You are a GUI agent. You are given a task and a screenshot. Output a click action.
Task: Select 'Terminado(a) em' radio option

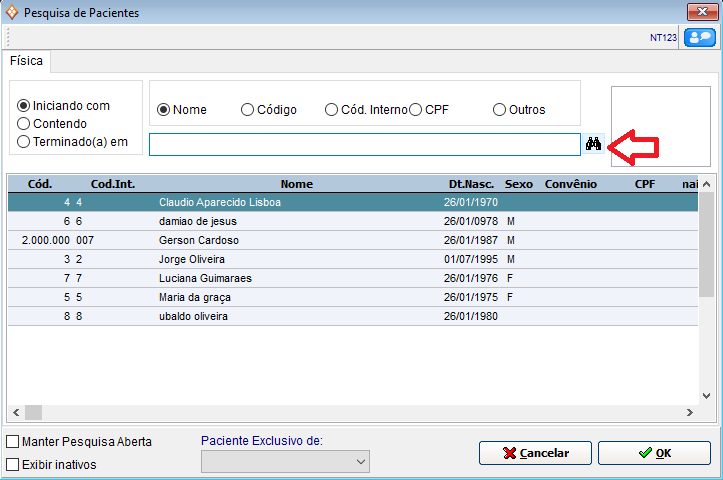[x=24, y=142]
